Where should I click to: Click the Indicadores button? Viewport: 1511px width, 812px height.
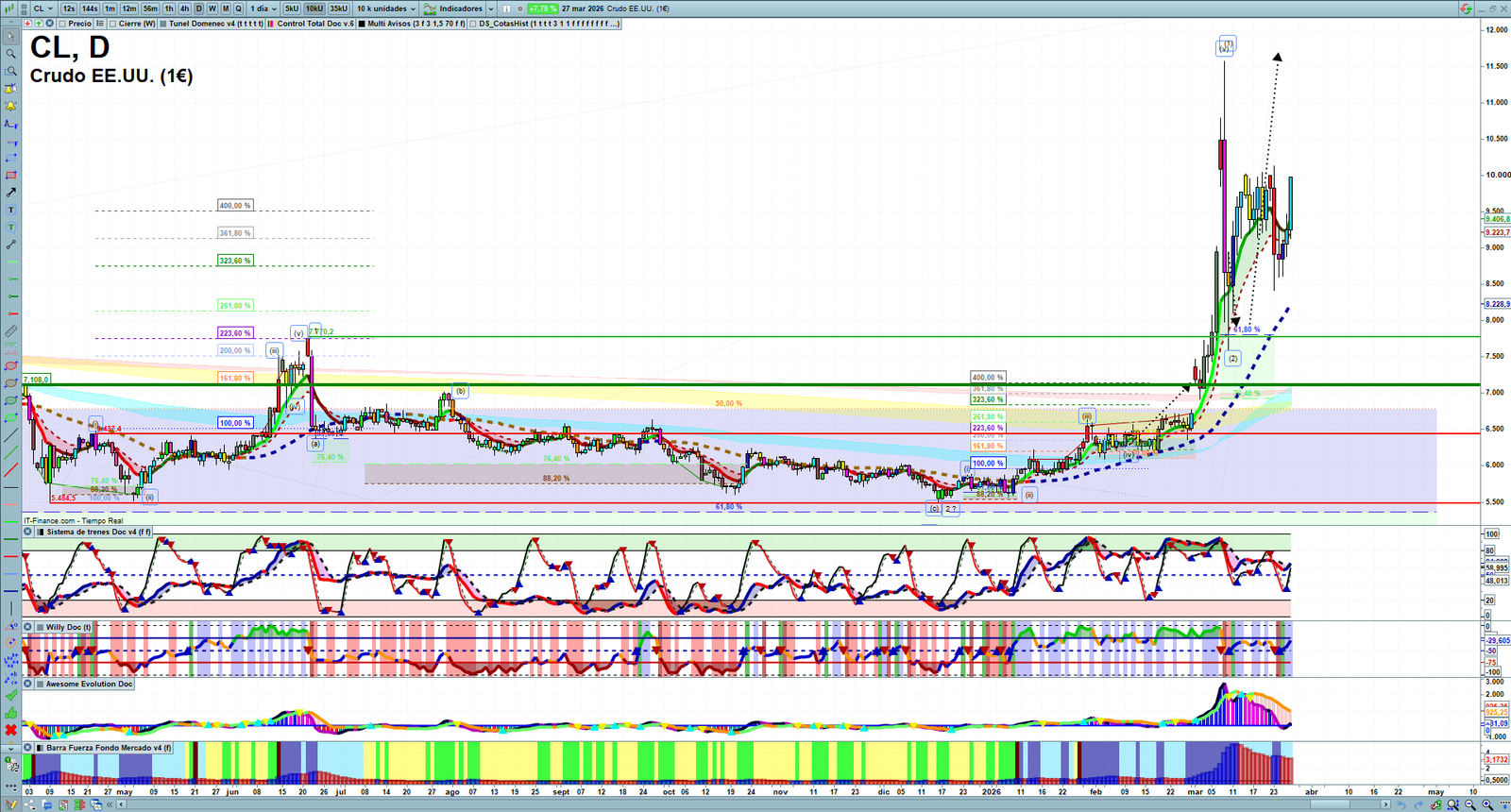(460, 8)
